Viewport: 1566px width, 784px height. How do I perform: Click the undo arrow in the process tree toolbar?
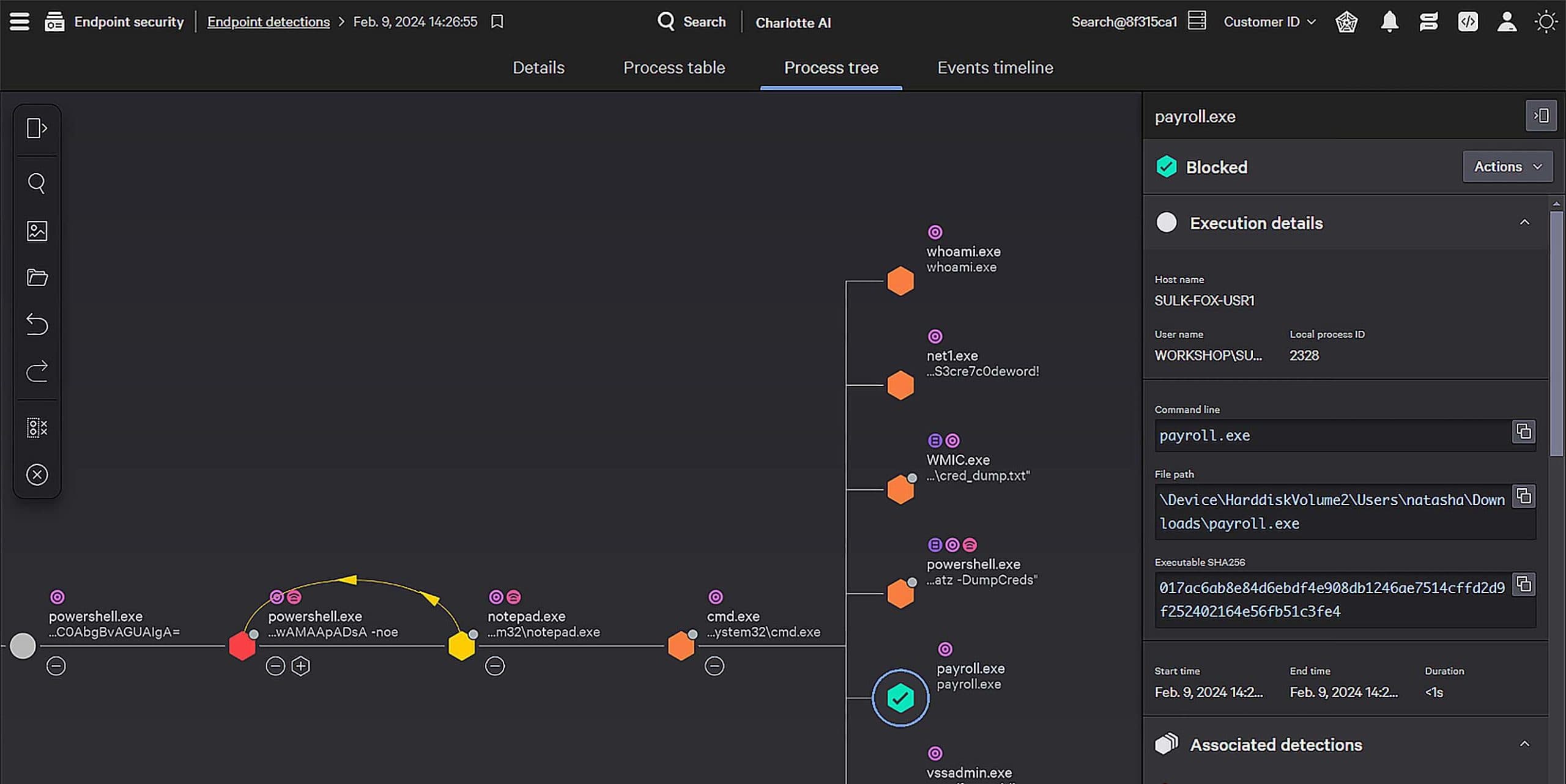(x=37, y=325)
